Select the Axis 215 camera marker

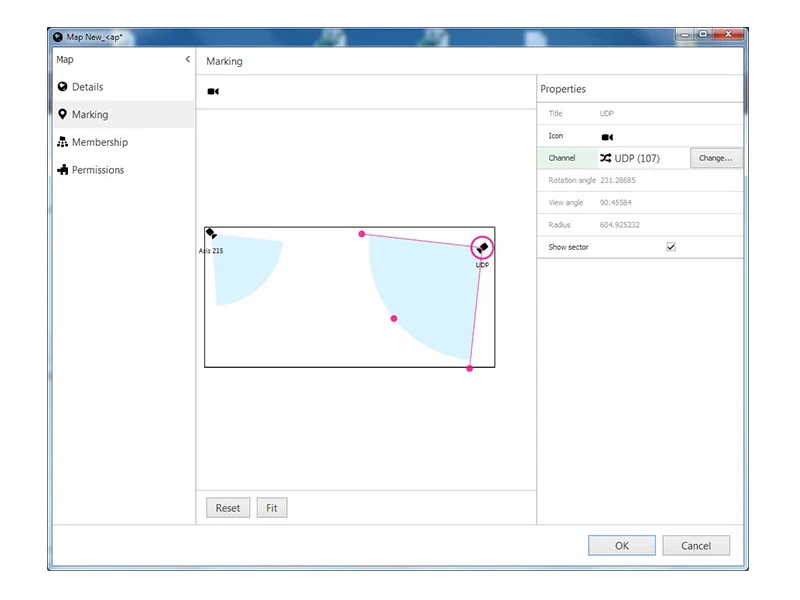tap(211, 234)
